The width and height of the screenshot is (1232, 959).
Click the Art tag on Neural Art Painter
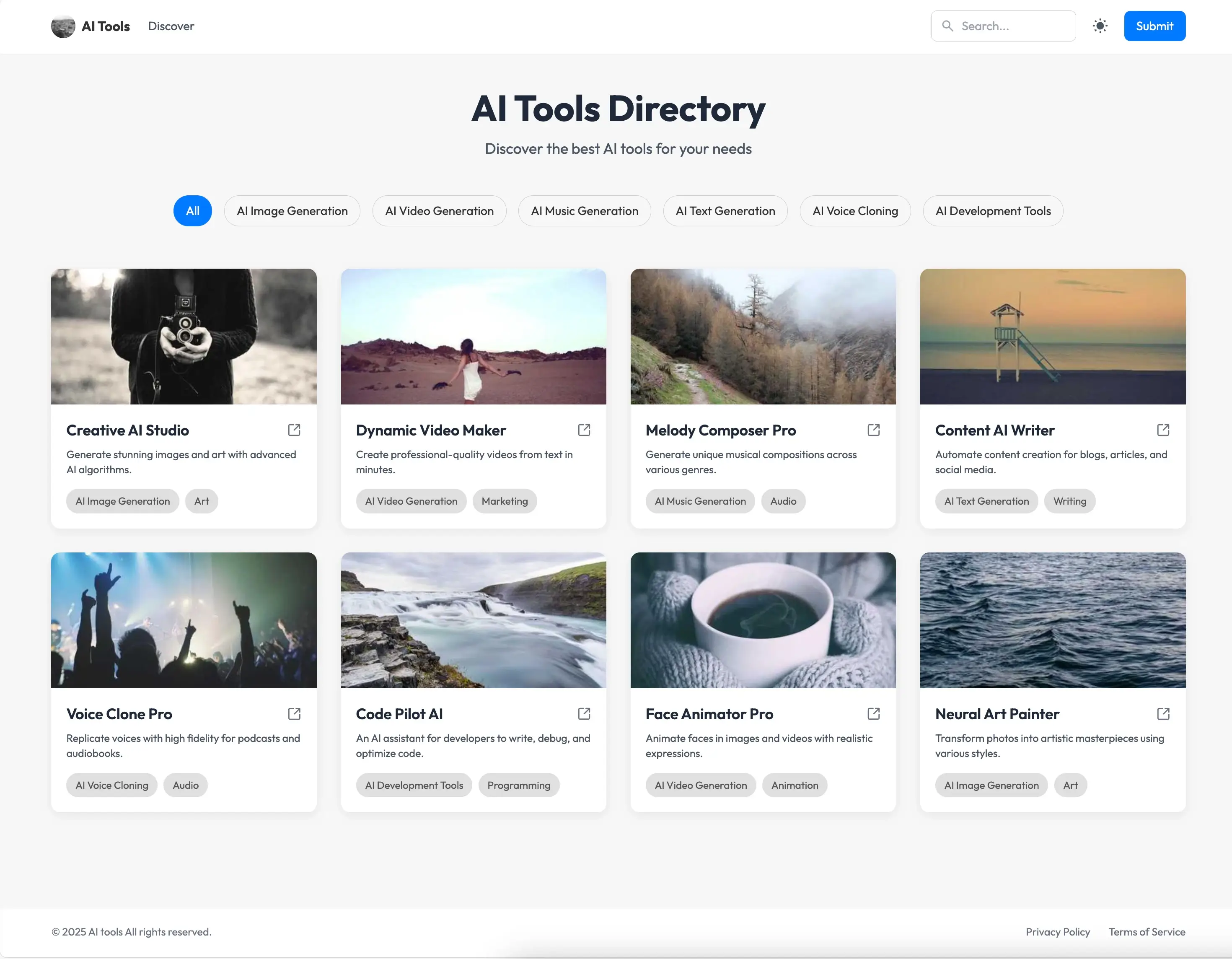point(1070,785)
